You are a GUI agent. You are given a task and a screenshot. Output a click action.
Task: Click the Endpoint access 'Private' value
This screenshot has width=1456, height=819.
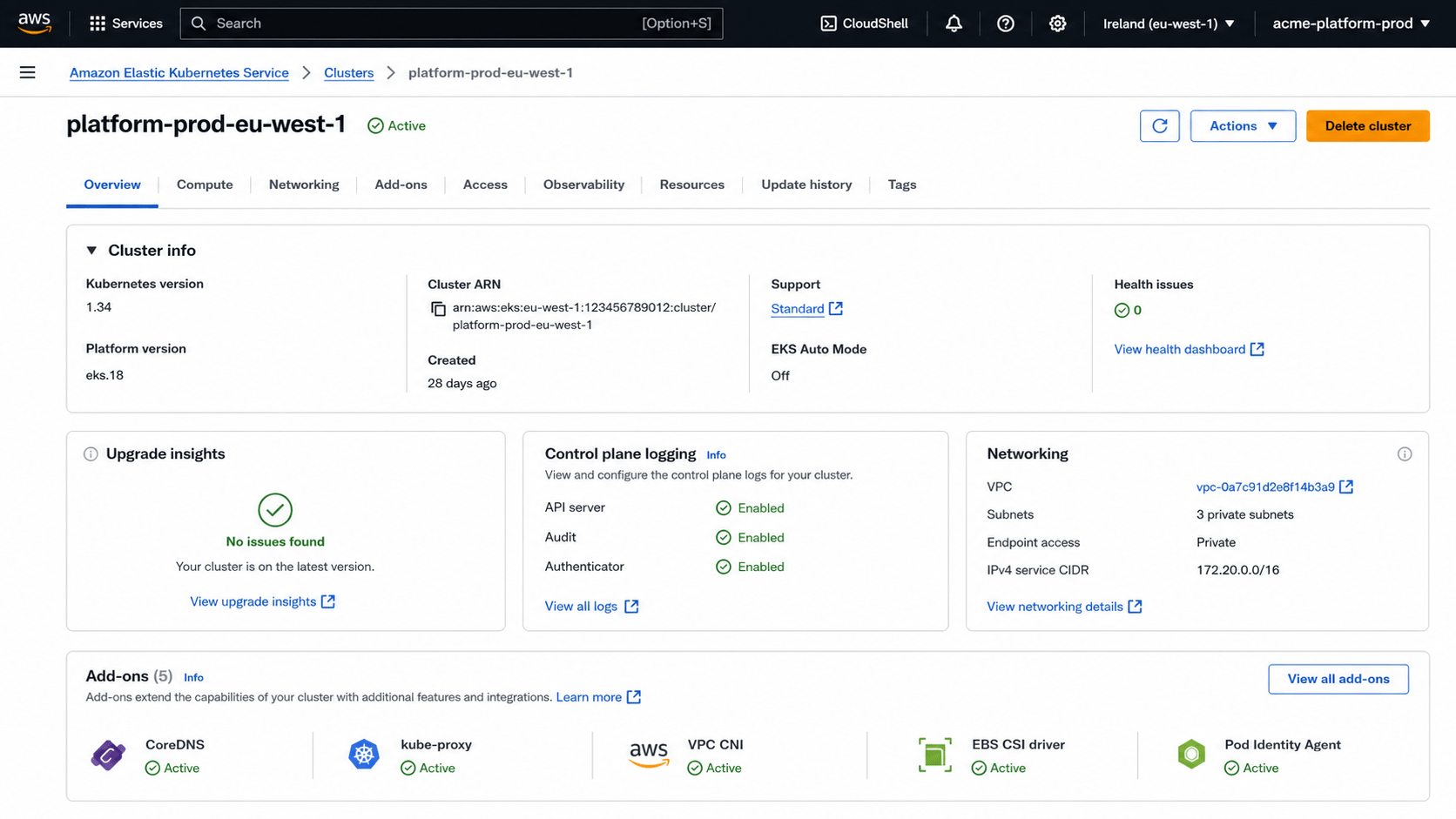pos(1216,542)
